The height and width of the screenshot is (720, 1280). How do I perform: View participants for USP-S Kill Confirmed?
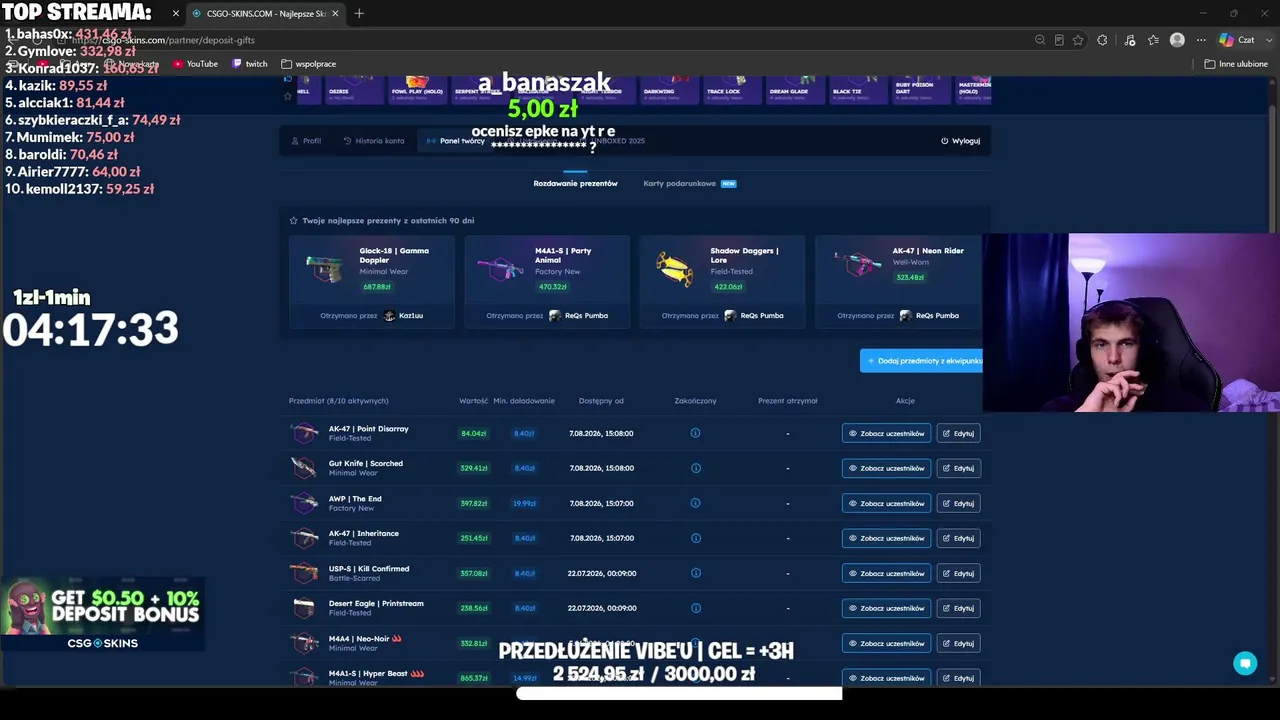[x=886, y=573]
